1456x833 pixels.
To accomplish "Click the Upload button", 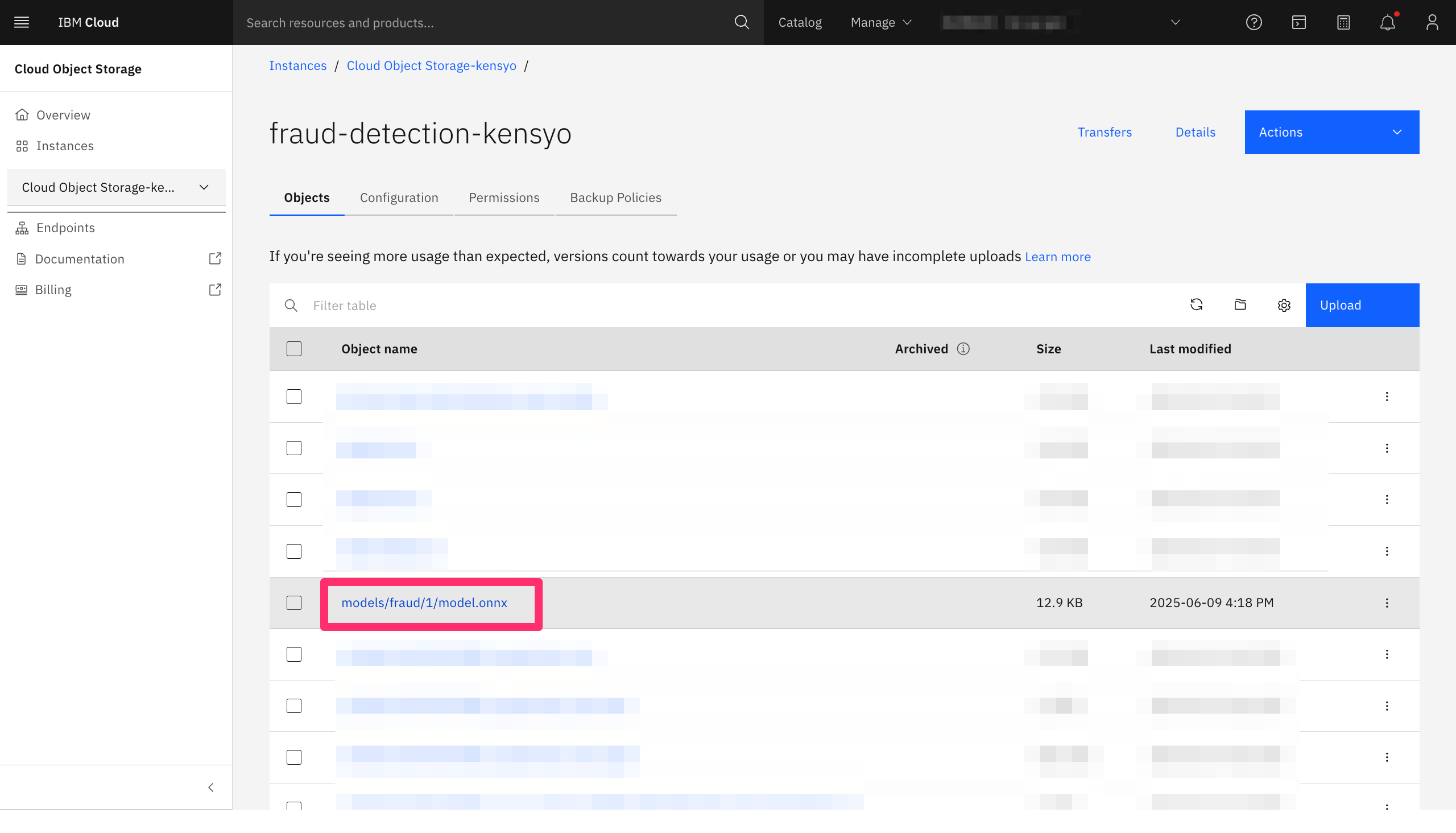I will click(1362, 305).
